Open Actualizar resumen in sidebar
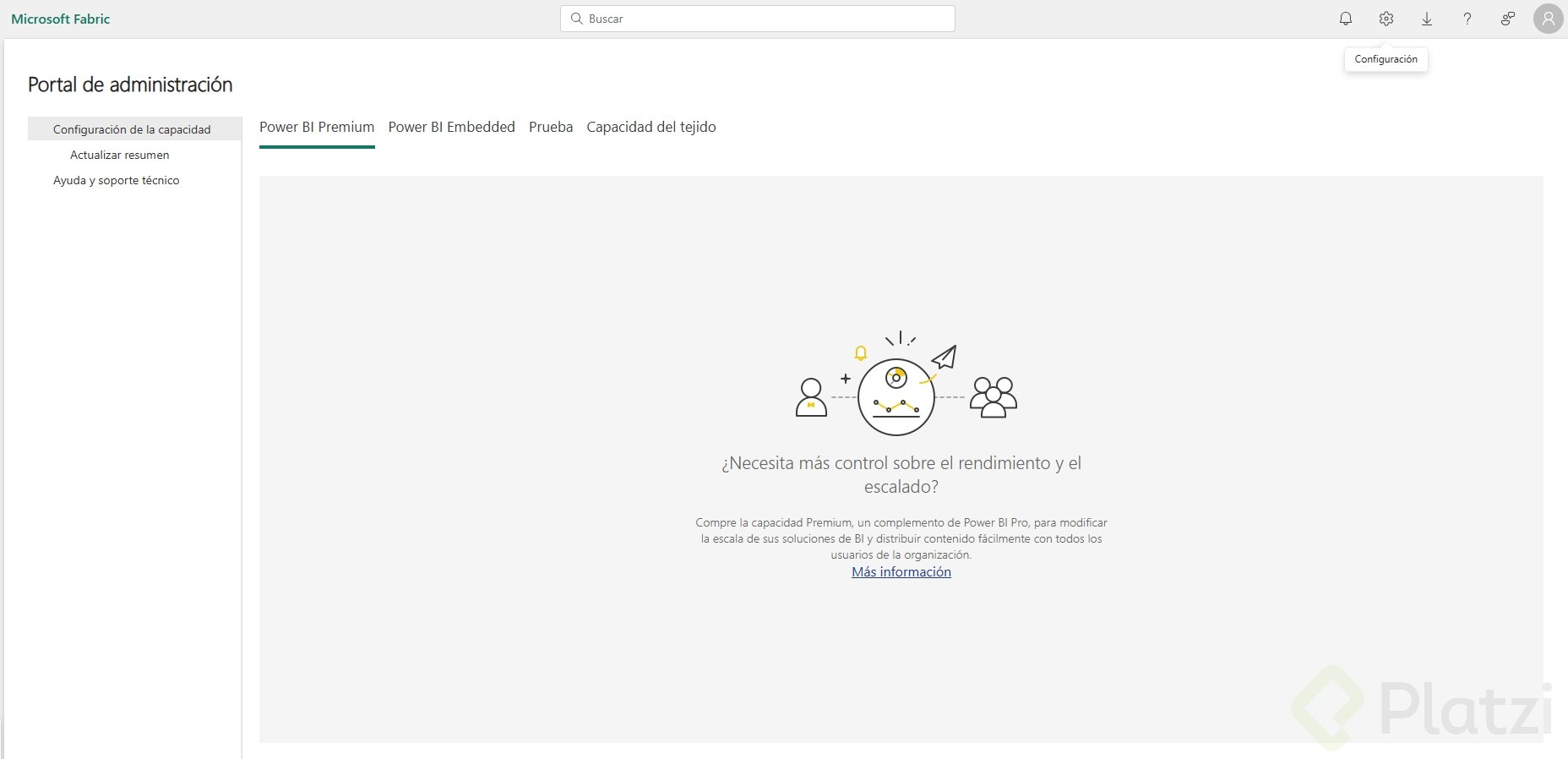This screenshot has height=759, width=1568. click(x=120, y=155)
